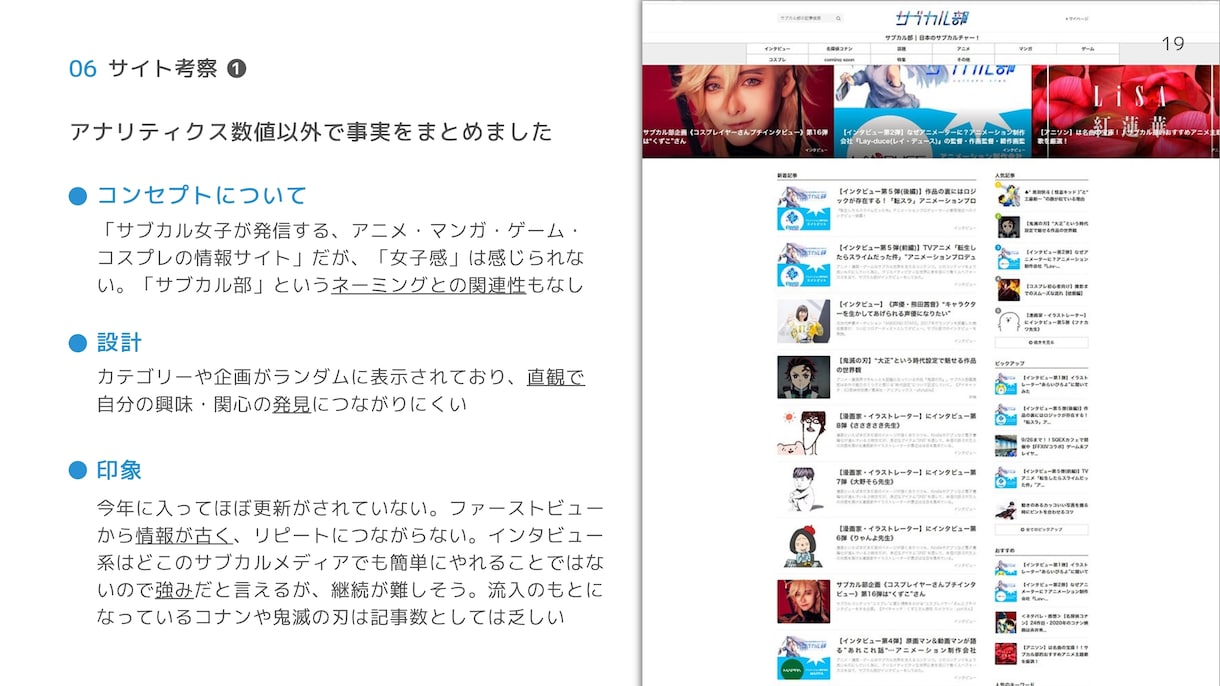
Task: Open the coming soon navigation tab
Action: [839, 60]
